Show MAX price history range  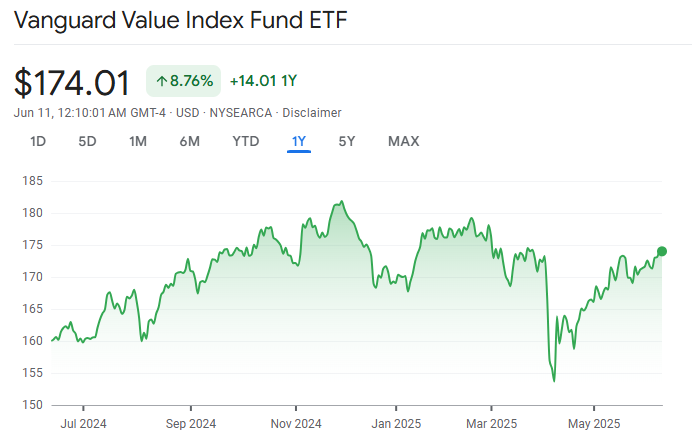pyautogui.click(x=403, y=141)
